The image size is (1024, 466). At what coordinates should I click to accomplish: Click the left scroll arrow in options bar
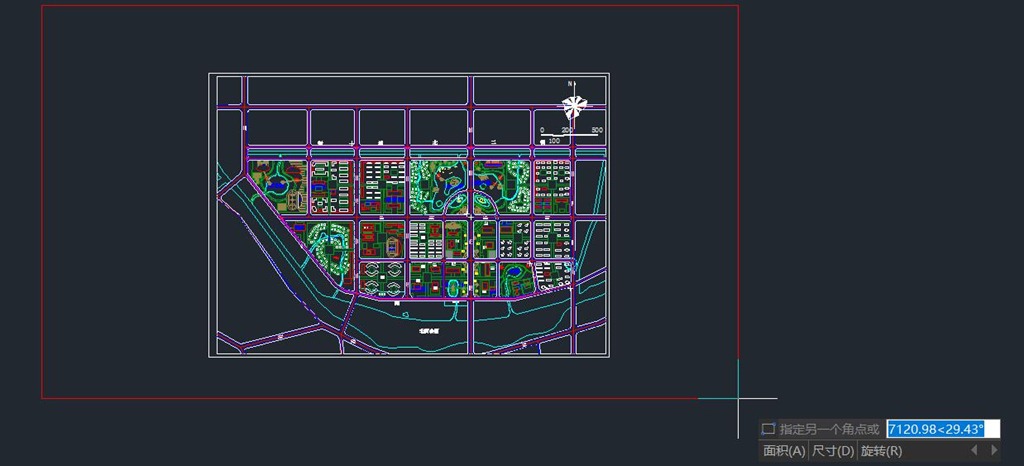tap(974, 451)
